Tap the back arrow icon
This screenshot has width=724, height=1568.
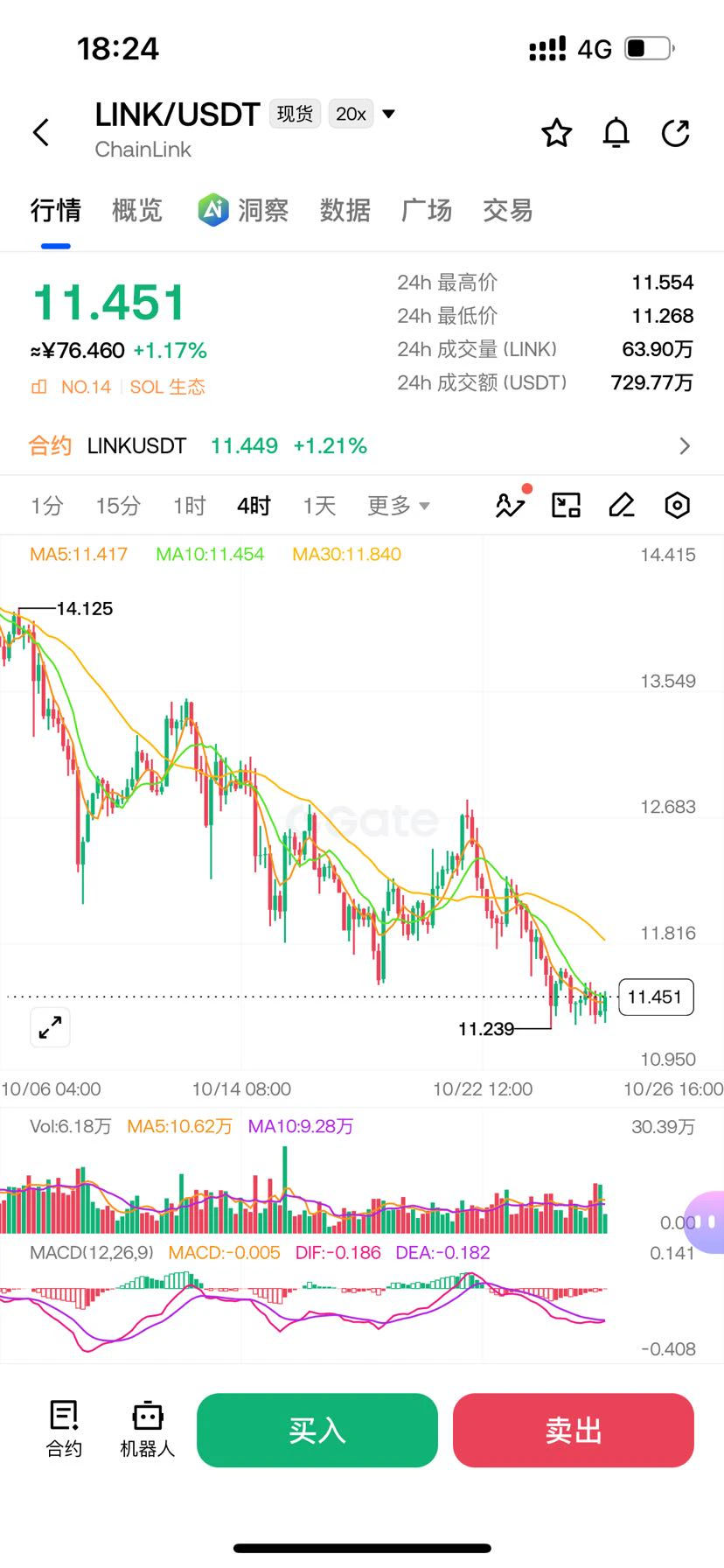41,133
